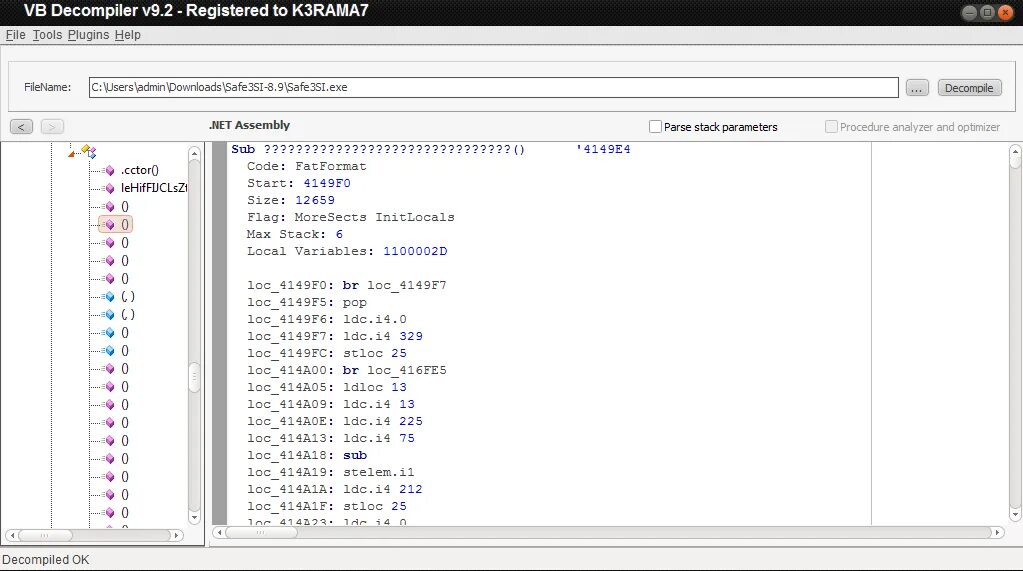Click line loc_4149F0 br loc_4149F7
This screenshot has width=1023, height=571.
tap(346, 285)
